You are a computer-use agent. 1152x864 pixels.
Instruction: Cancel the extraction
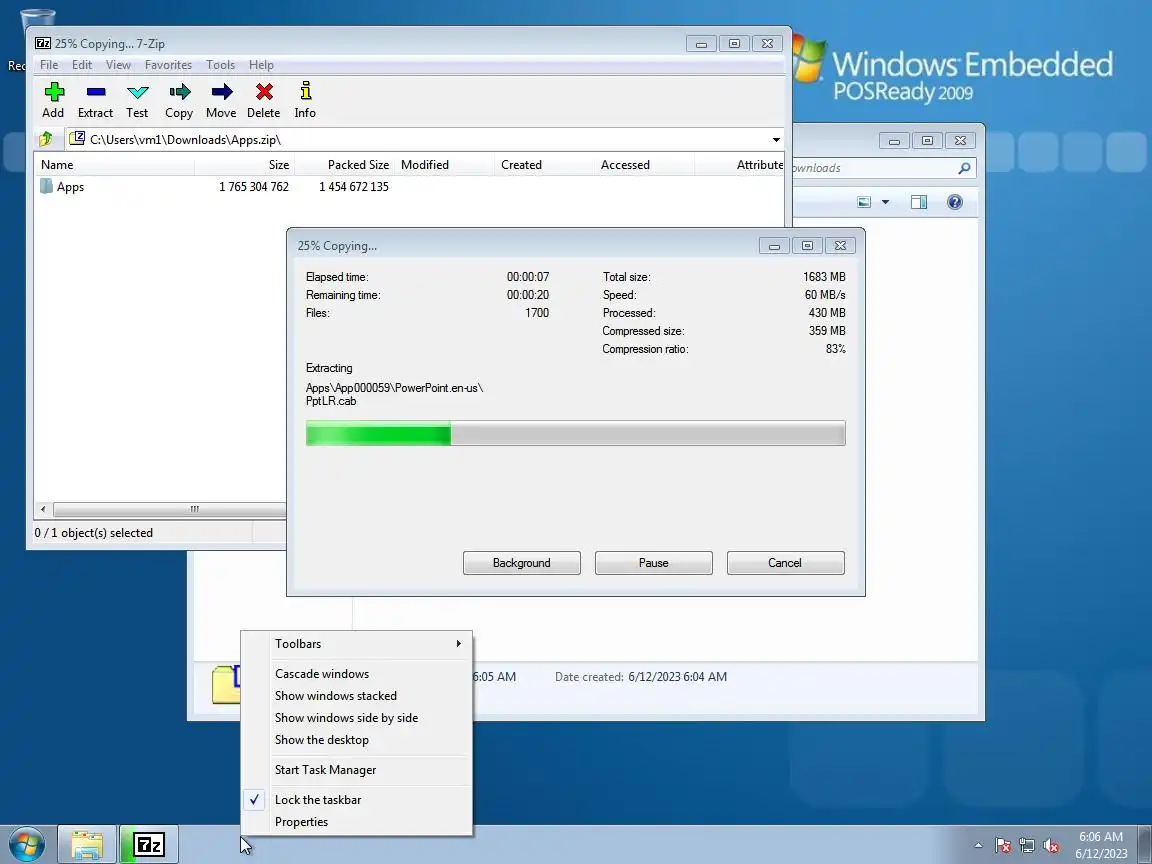(x=785, y=563)
